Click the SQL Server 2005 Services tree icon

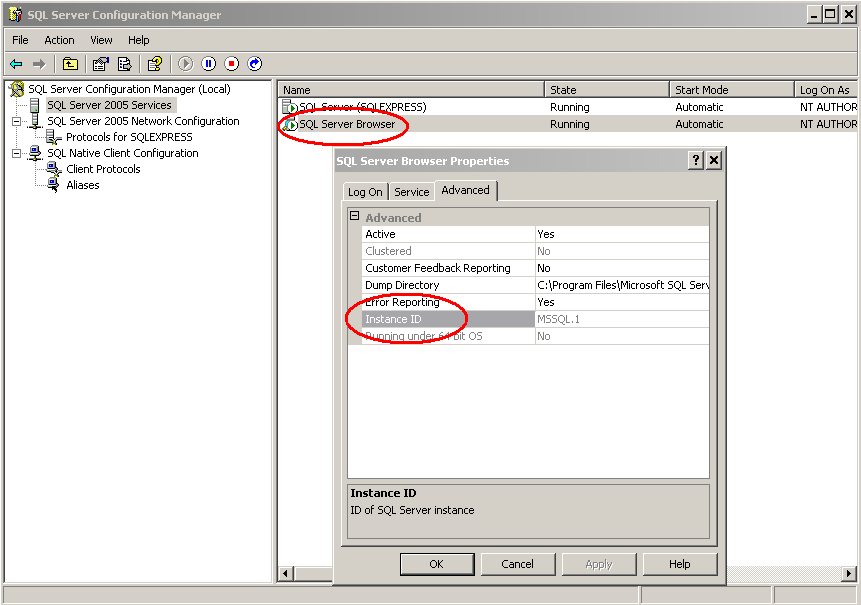pos(35,105)
